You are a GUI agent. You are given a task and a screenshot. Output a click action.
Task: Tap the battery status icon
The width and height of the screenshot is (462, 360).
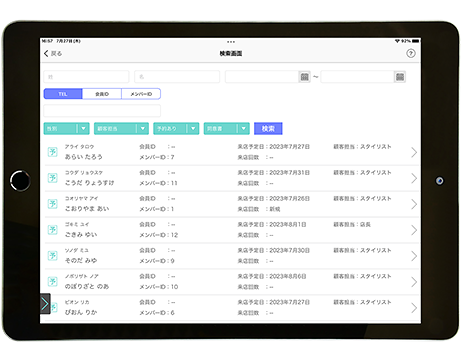point(415,41)
